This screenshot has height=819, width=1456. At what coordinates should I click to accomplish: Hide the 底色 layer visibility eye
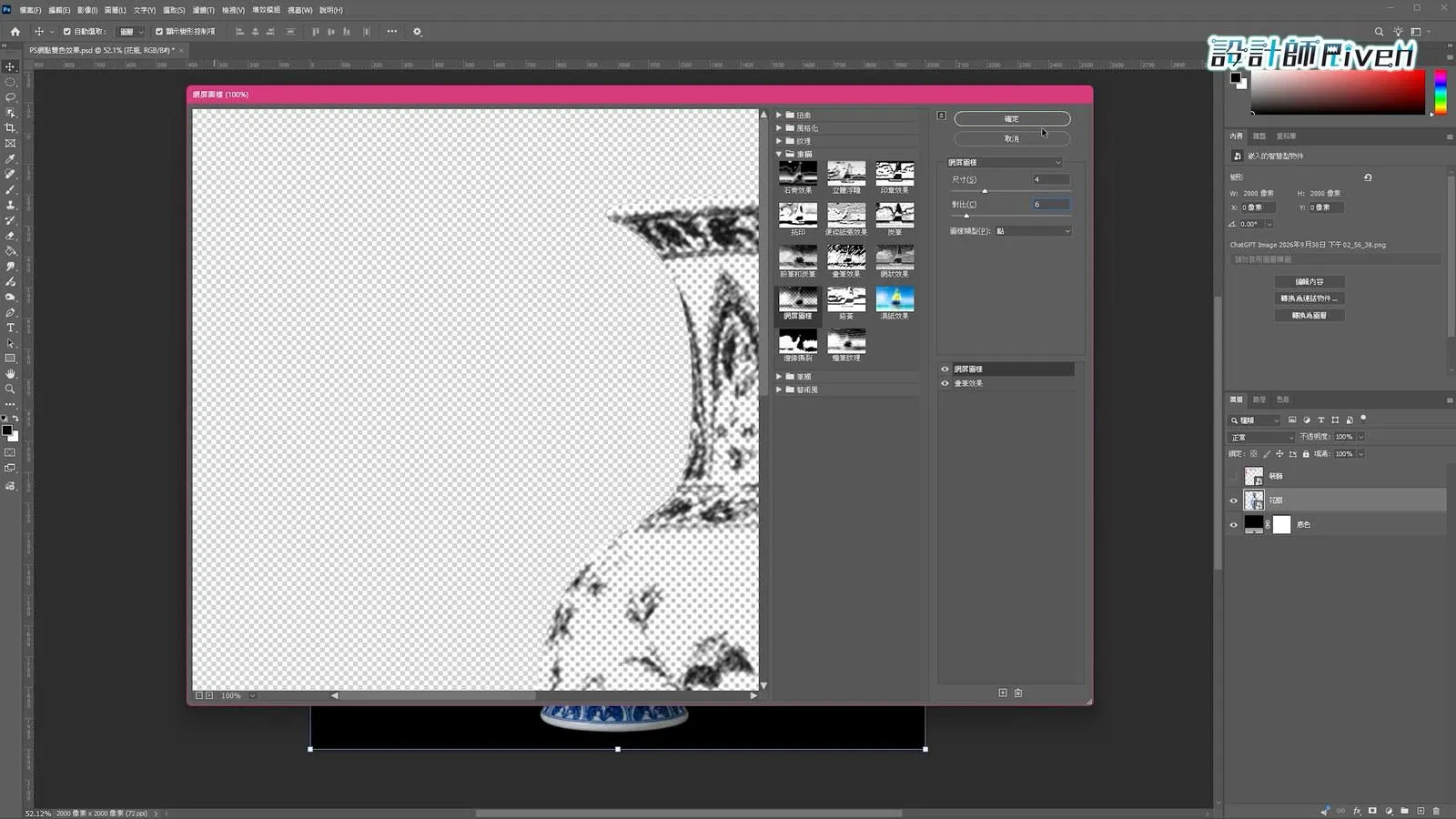click(x=1234, y=525)
